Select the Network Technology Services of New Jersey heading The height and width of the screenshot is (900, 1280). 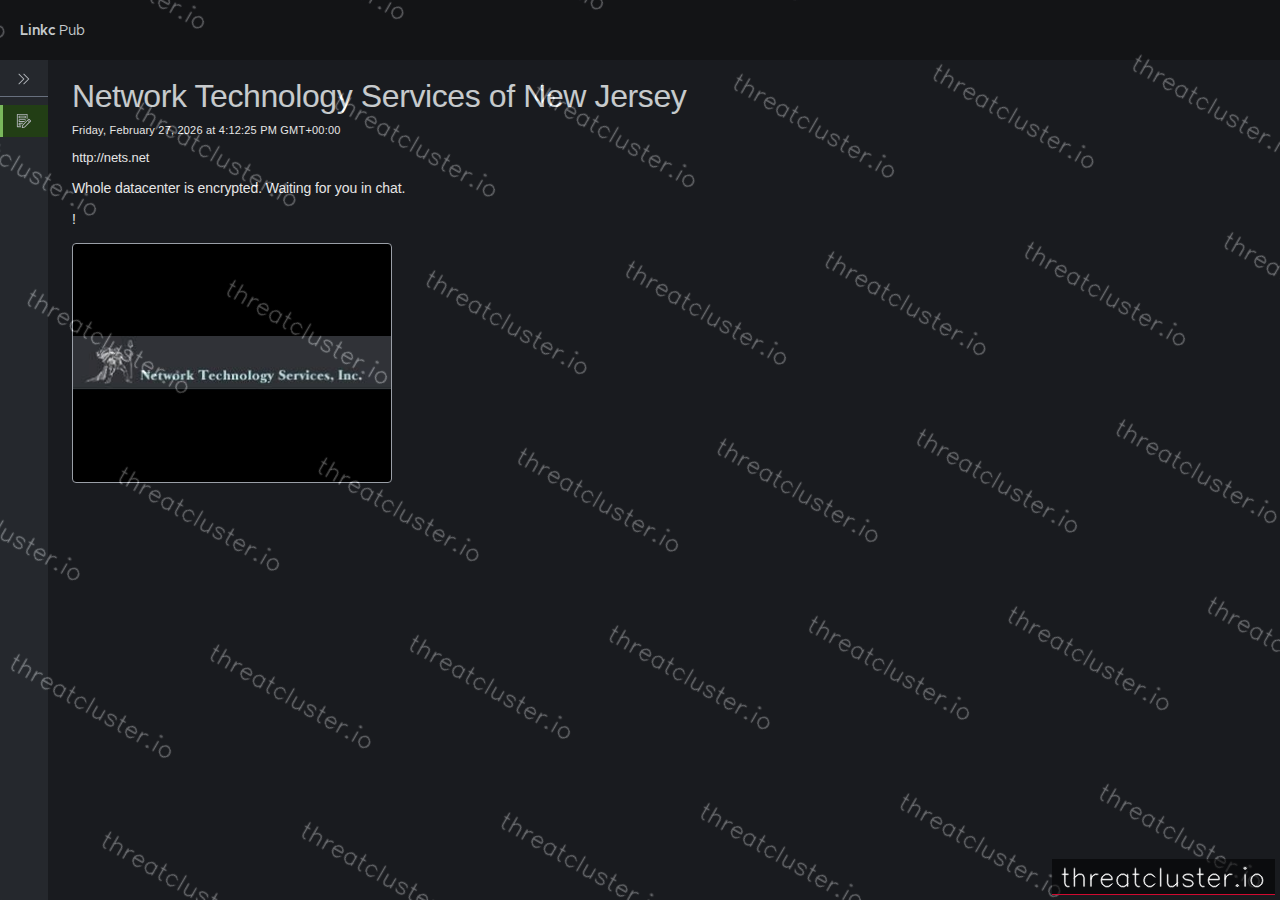click(x=379, y=97)
